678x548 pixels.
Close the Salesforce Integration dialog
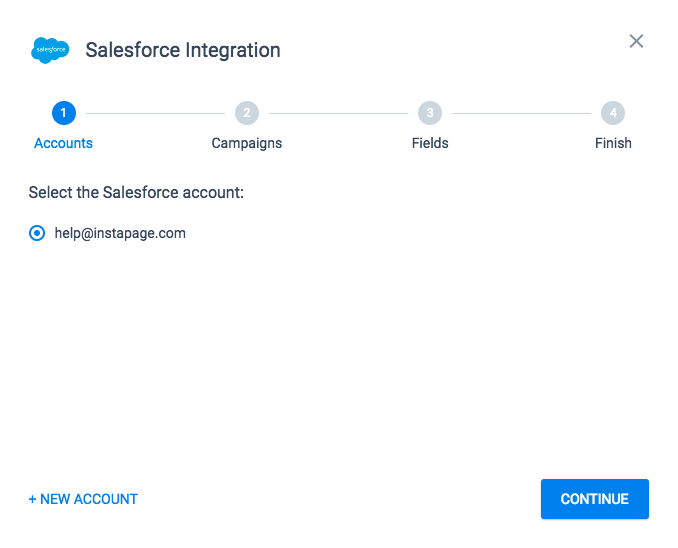click(x=636, y=42)
